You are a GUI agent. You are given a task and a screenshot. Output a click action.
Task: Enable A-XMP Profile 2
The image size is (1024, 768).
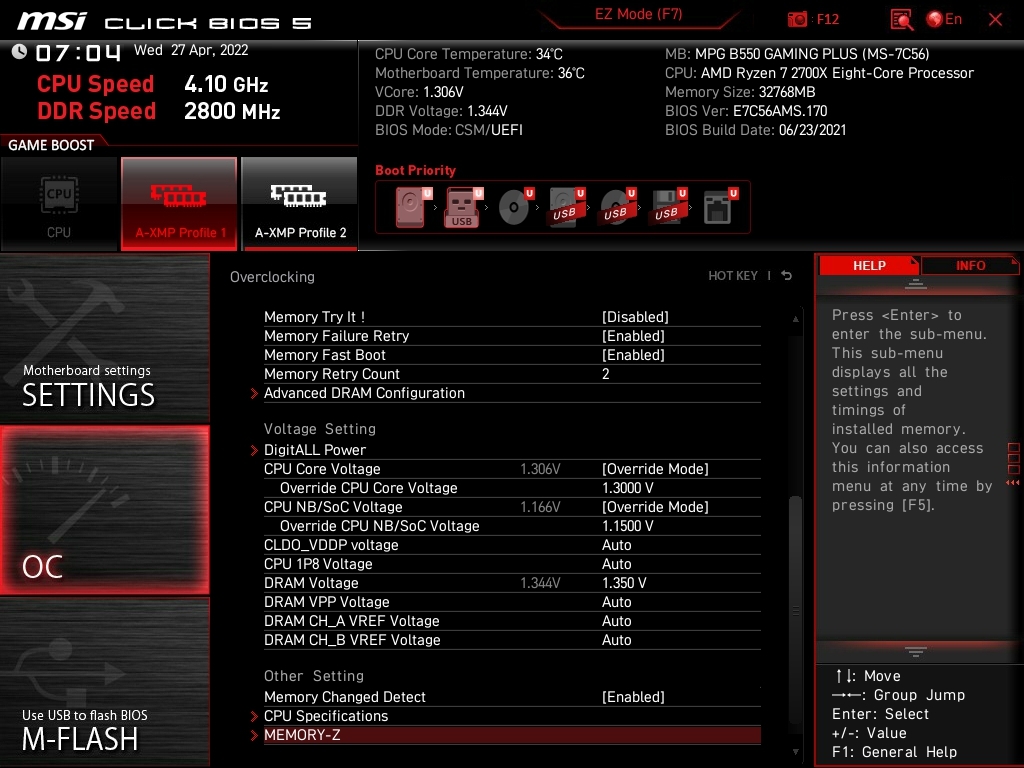300,203
